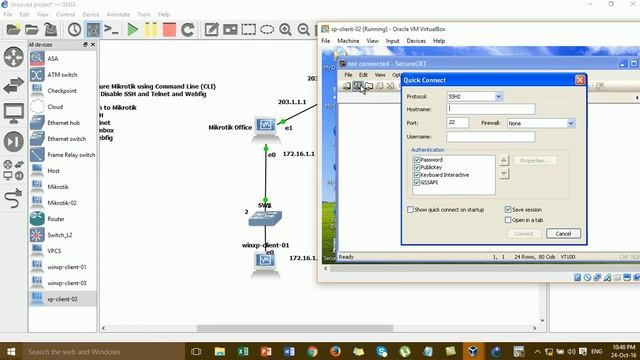Select ATM switch in devices list
The height and width of the screenshot is (360, 640).
pyautogui.click(x=62, y=75)
